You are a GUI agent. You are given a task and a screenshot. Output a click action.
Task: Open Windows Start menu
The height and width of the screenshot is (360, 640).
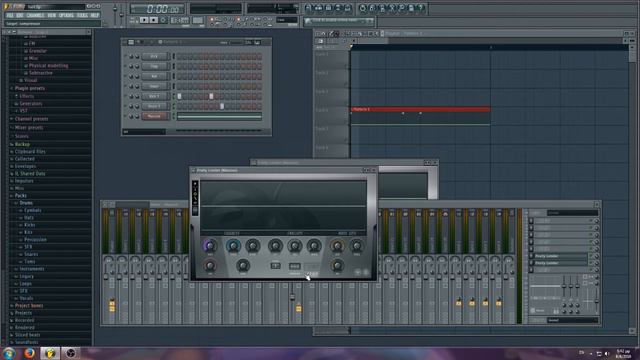coord(9,353)
